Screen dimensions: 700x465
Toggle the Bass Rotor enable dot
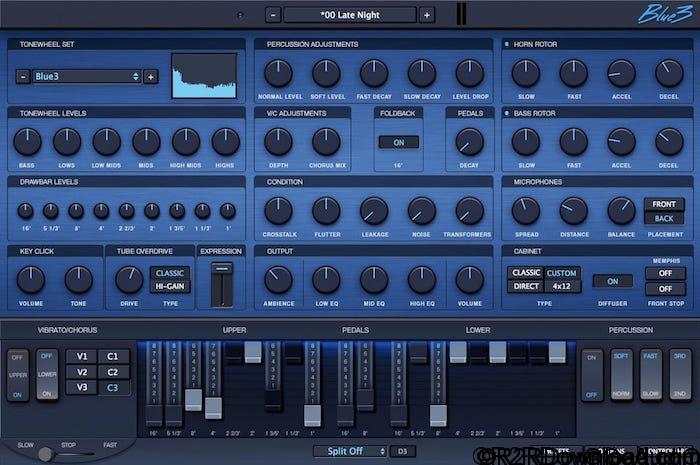click(506, 113)
